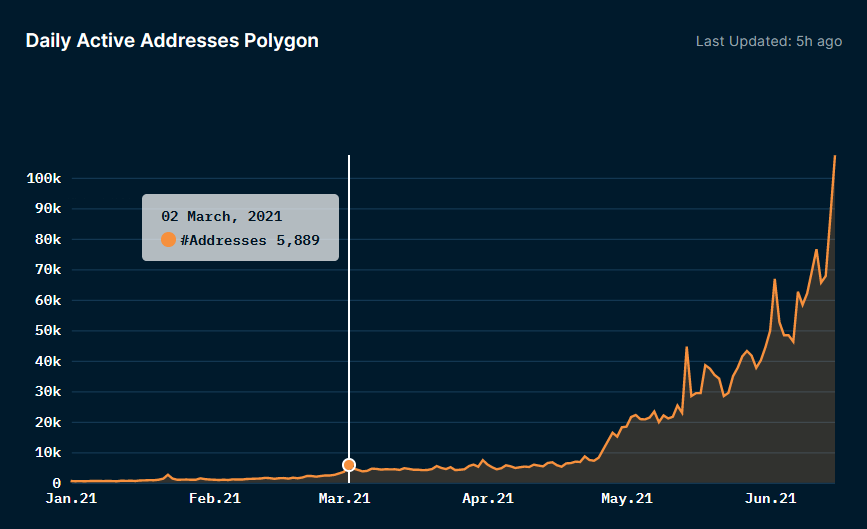The width and height of the screenshot is (867, 529).
Task: Select the Feb.21 x-axis label
Action: [x=215, y=498]
